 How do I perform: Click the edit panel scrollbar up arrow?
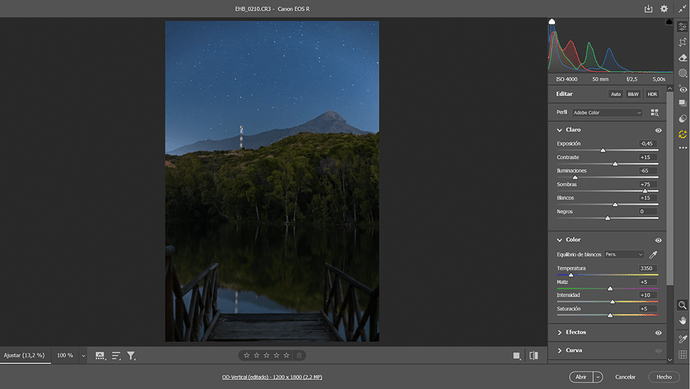click(x=670, y=89)
